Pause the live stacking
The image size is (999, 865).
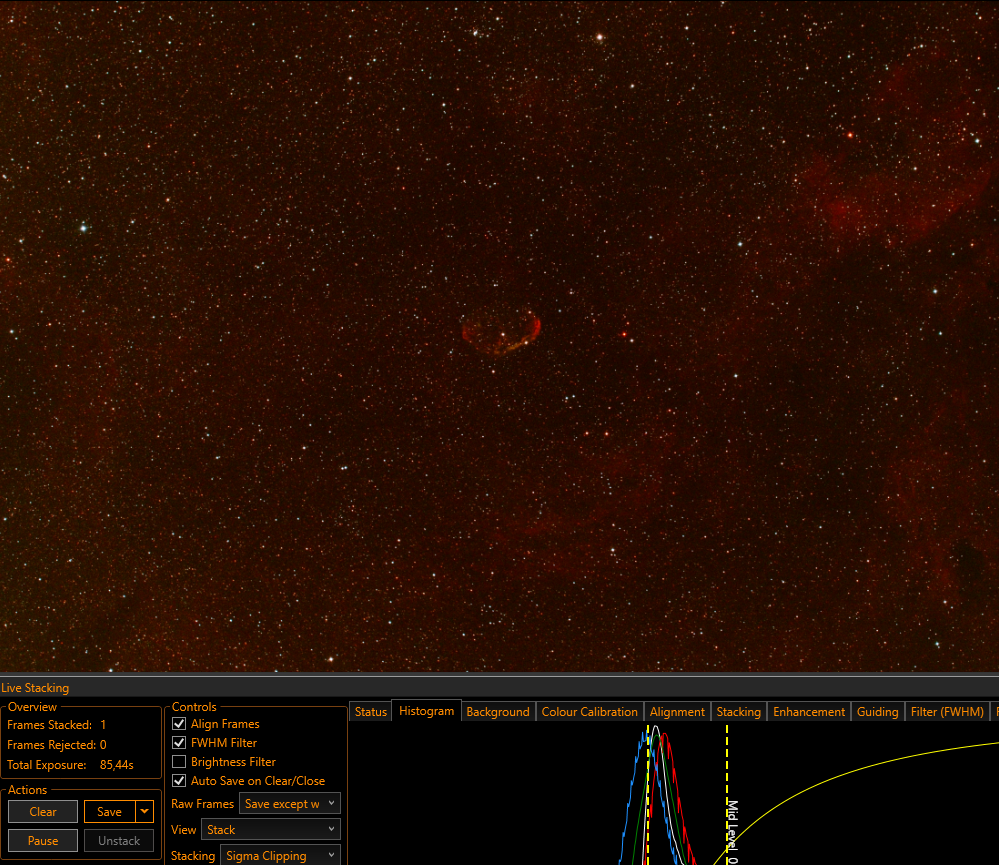43,841
